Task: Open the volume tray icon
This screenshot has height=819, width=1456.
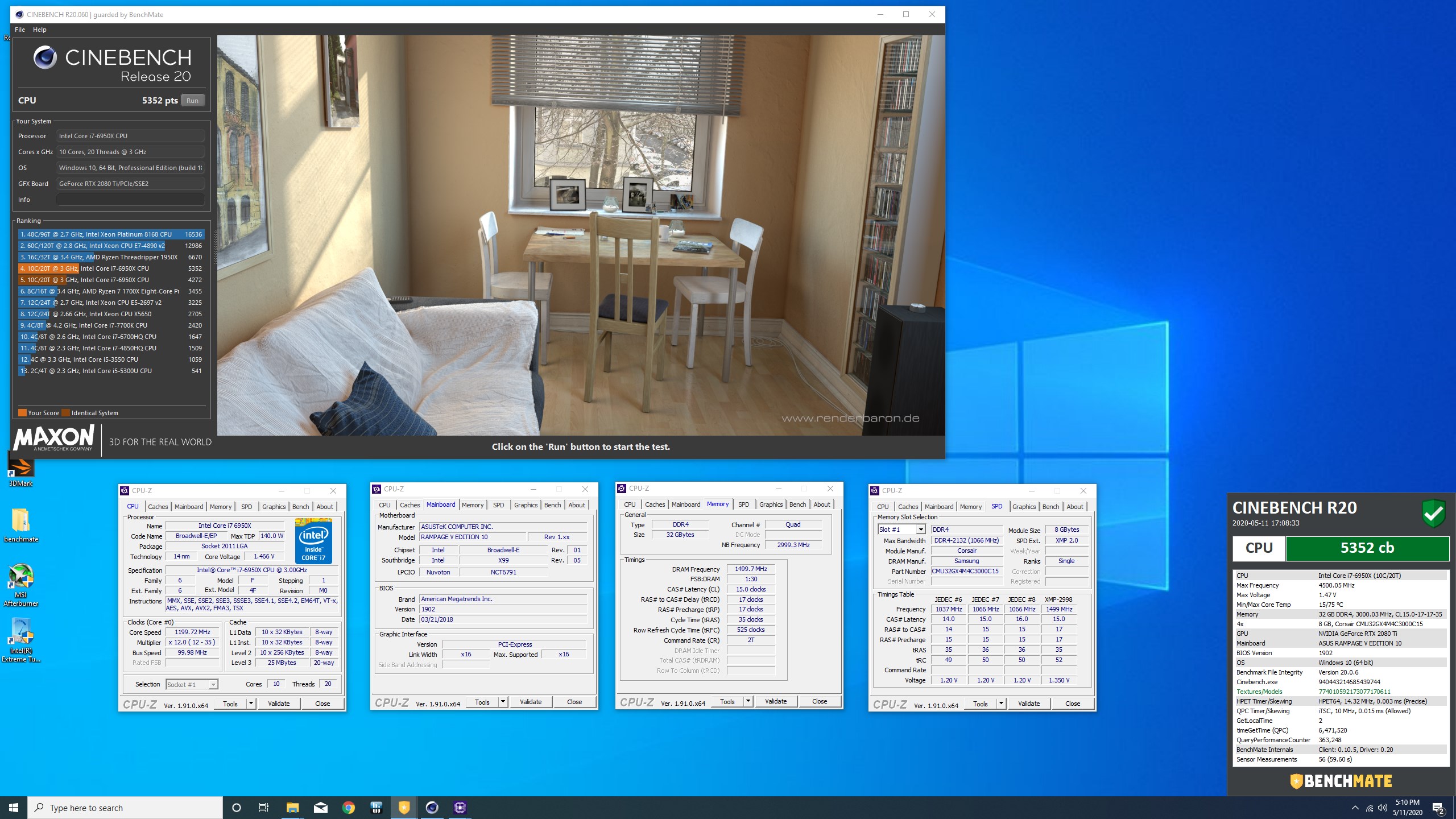Action: pyautogui.click(x=1383, y=808)
